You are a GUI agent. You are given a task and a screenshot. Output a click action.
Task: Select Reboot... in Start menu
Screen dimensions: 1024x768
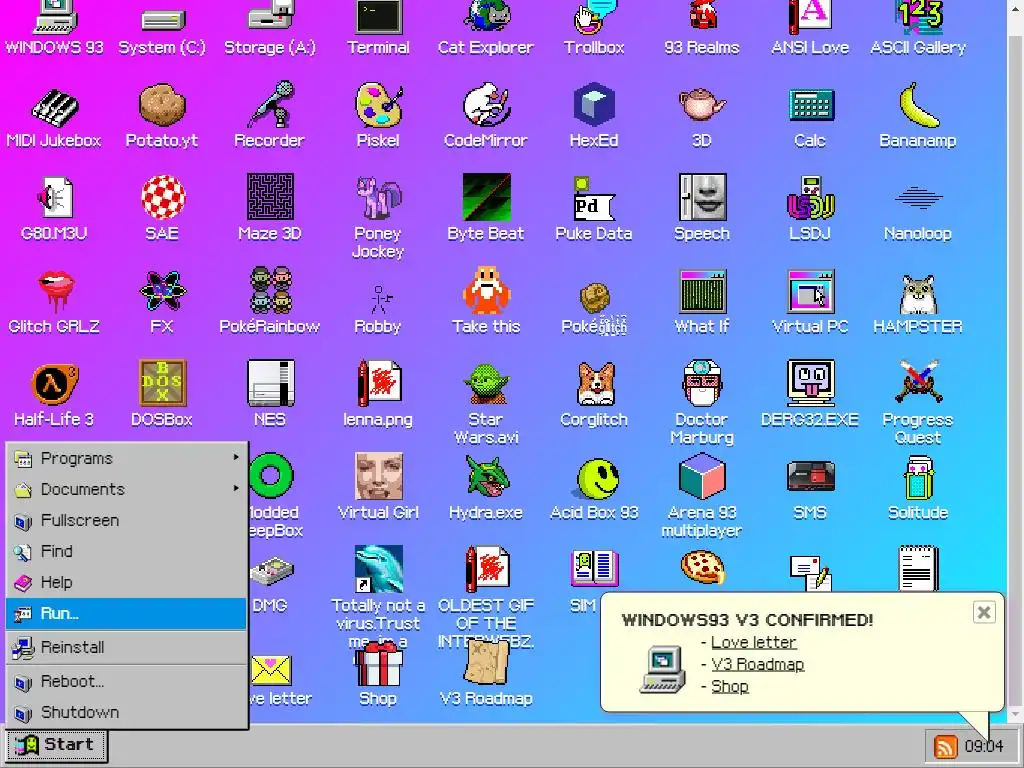[x=127, y=681]
